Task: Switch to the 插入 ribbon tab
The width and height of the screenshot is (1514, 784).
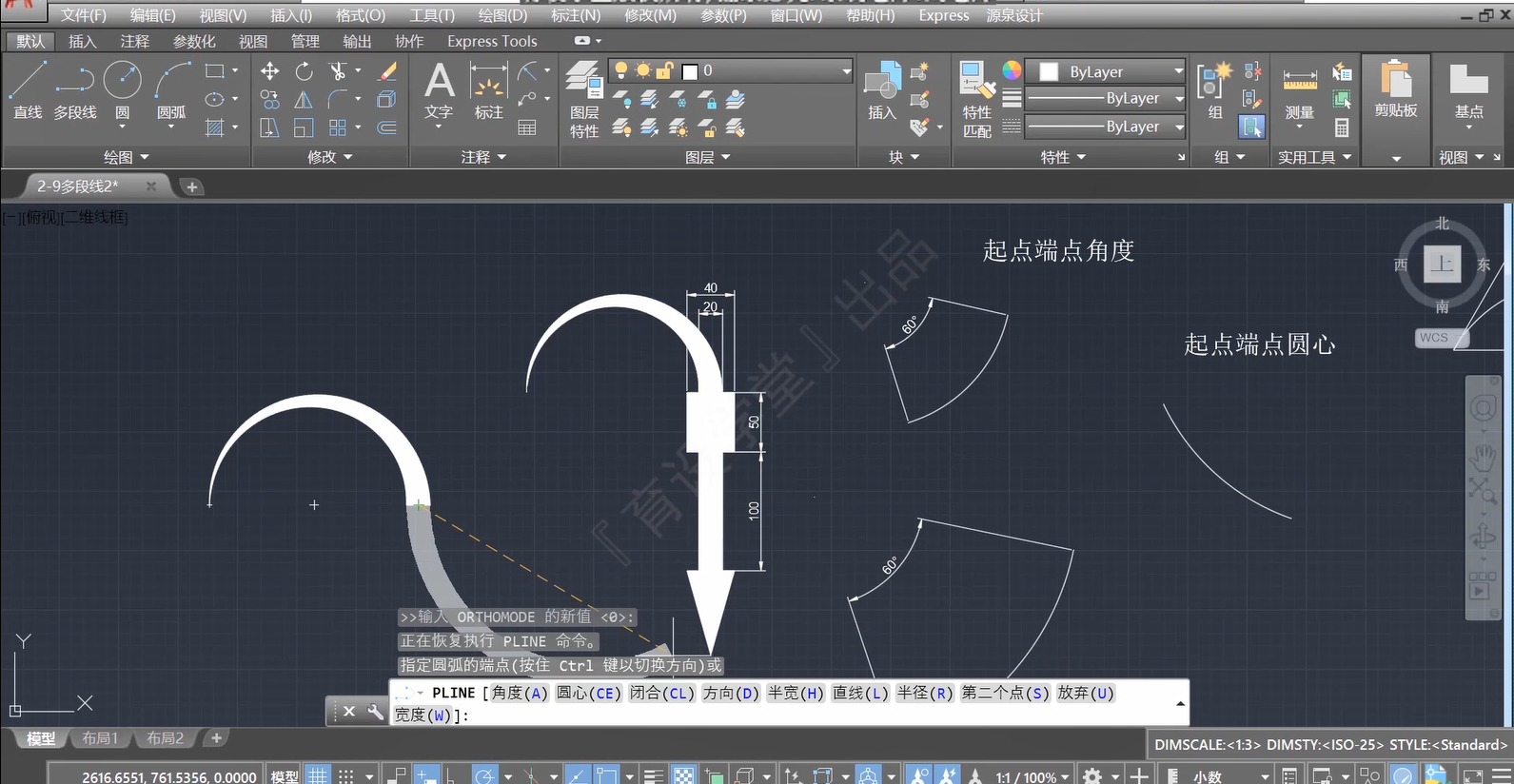Action: coord(83,41)
